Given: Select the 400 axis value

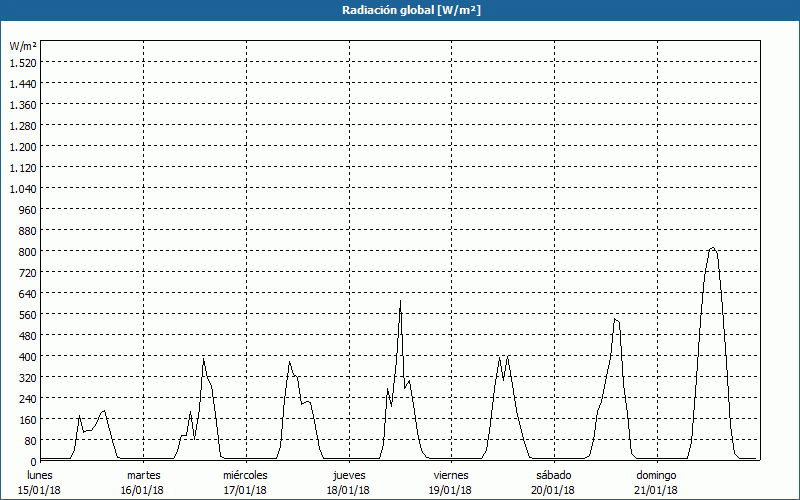Looking at the screenshot, I should coord(28,357).
